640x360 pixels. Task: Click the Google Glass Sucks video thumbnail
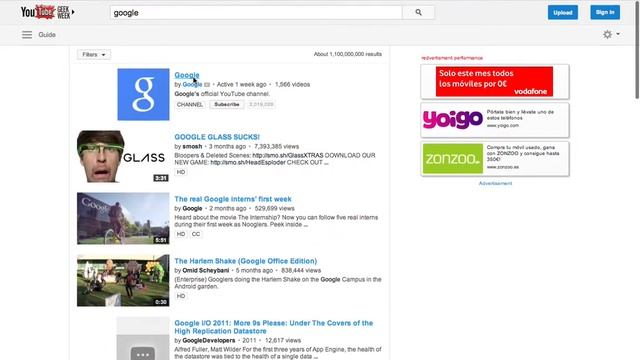pos(123,156)
